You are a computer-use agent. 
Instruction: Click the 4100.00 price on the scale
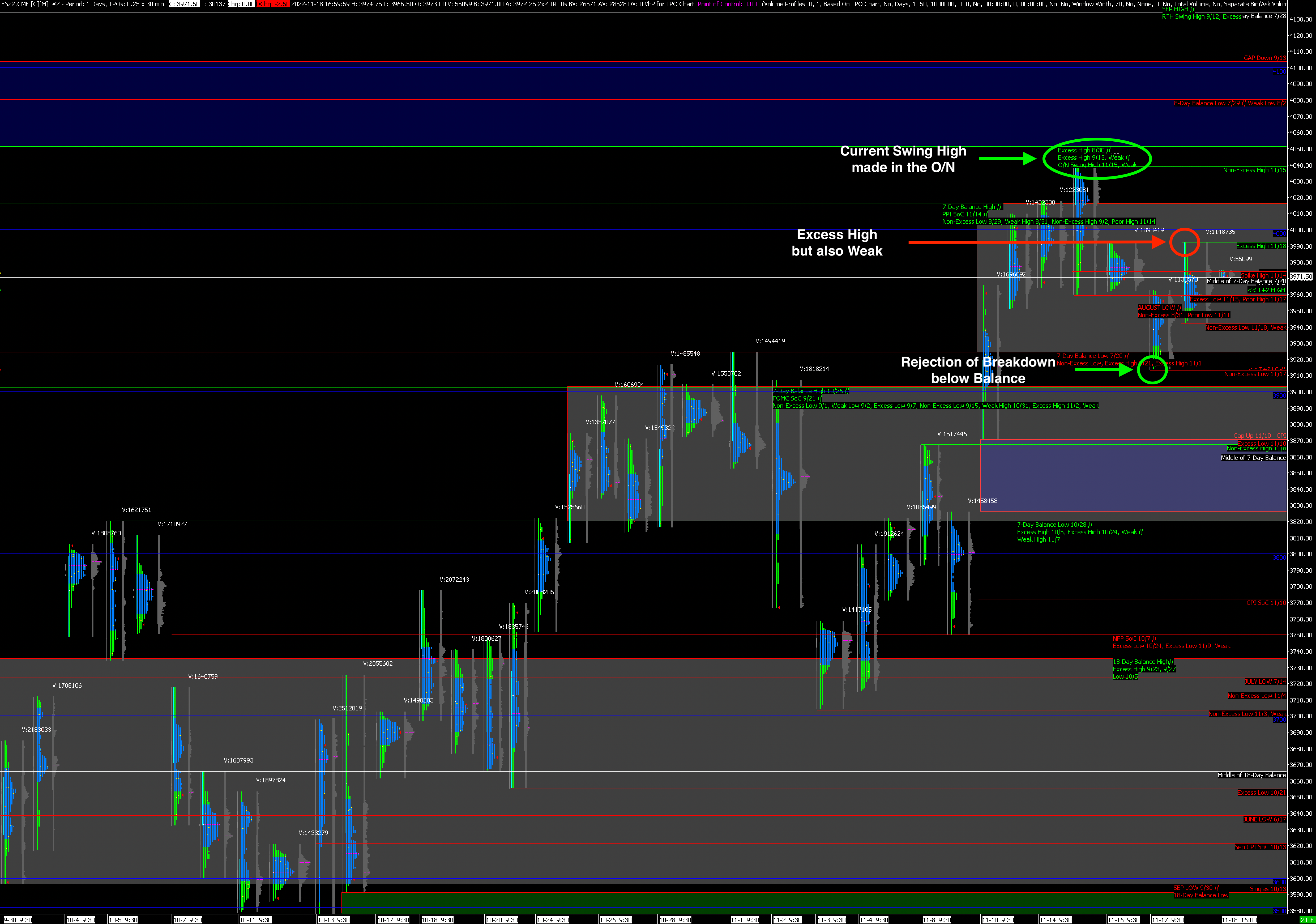pos(1300,68)
